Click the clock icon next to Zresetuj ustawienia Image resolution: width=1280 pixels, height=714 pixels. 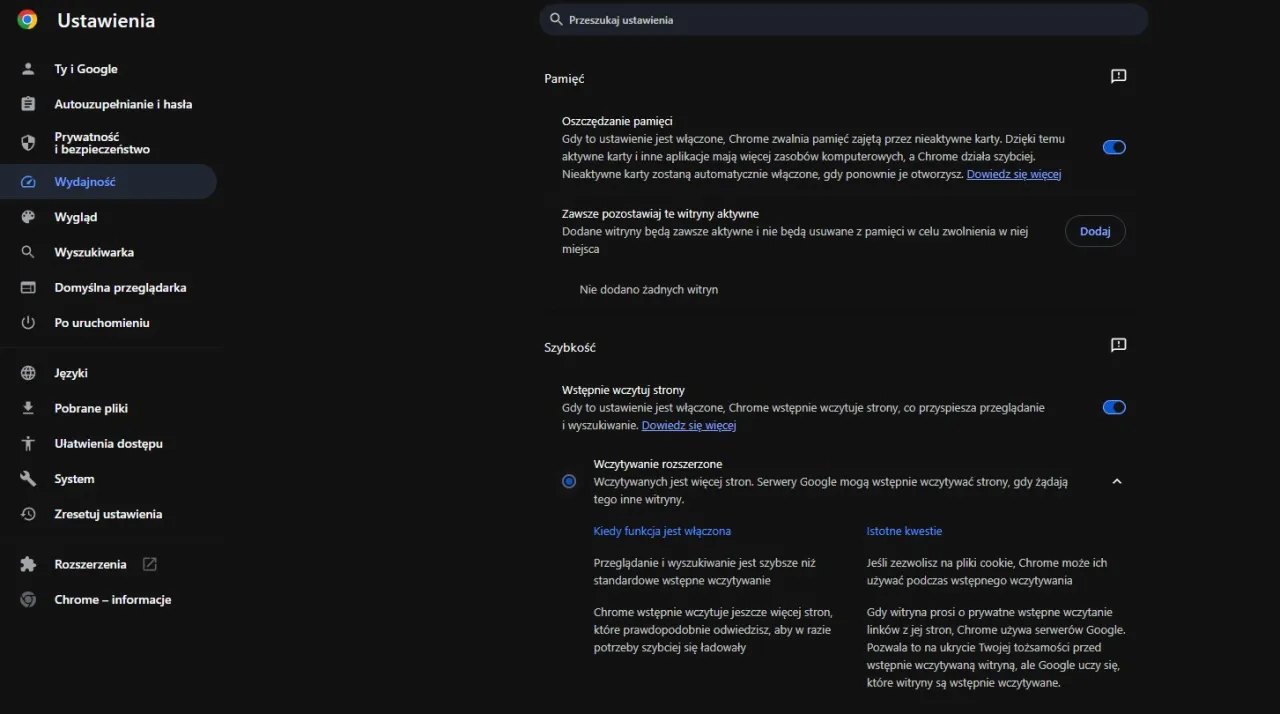click(29, 514)
